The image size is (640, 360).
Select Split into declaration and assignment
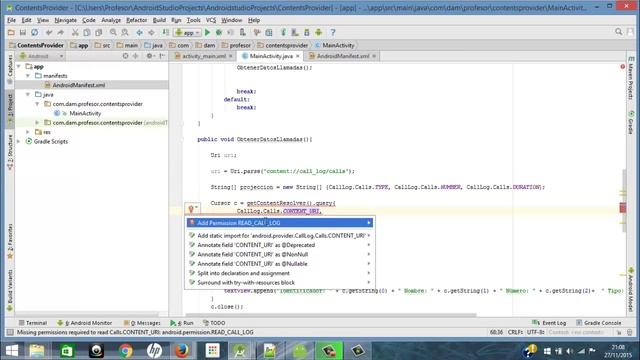point(280,273)
